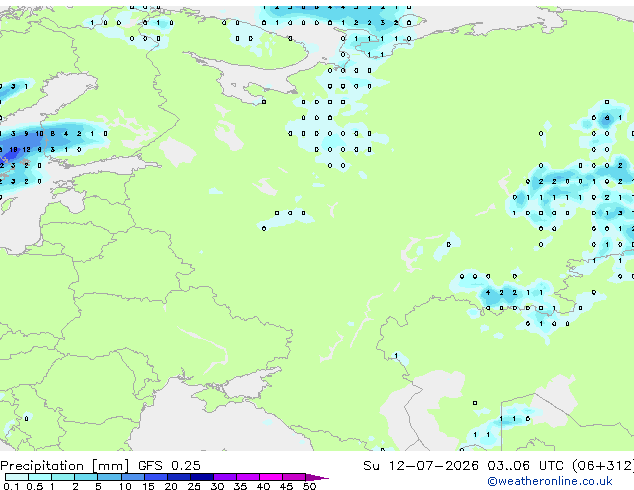Select the 40–45 mm magenta legend swatch
The width and height of the screenshot is (634, 490).
coord(271,477)
